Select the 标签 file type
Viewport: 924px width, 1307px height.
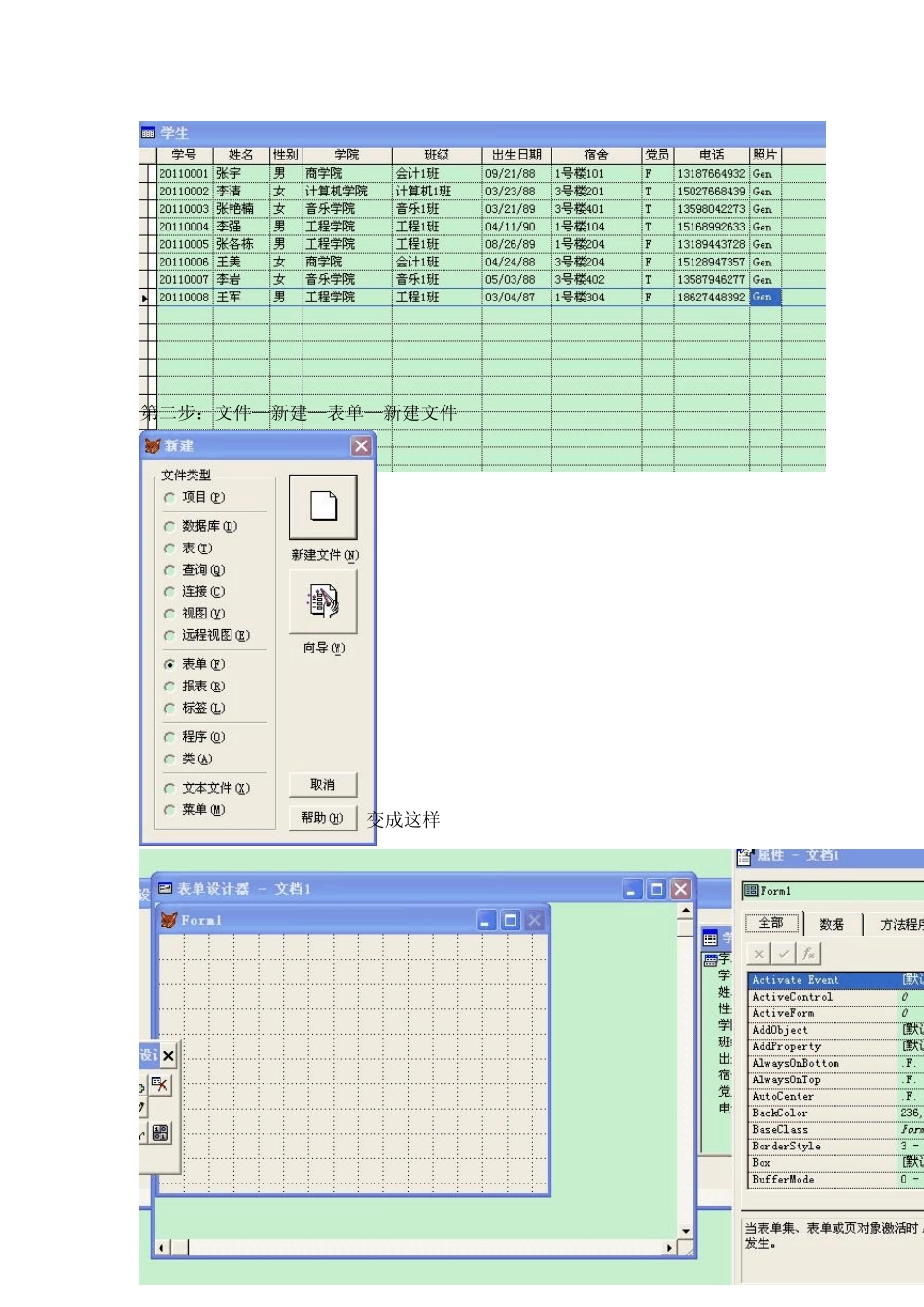[x=169, y=708]
